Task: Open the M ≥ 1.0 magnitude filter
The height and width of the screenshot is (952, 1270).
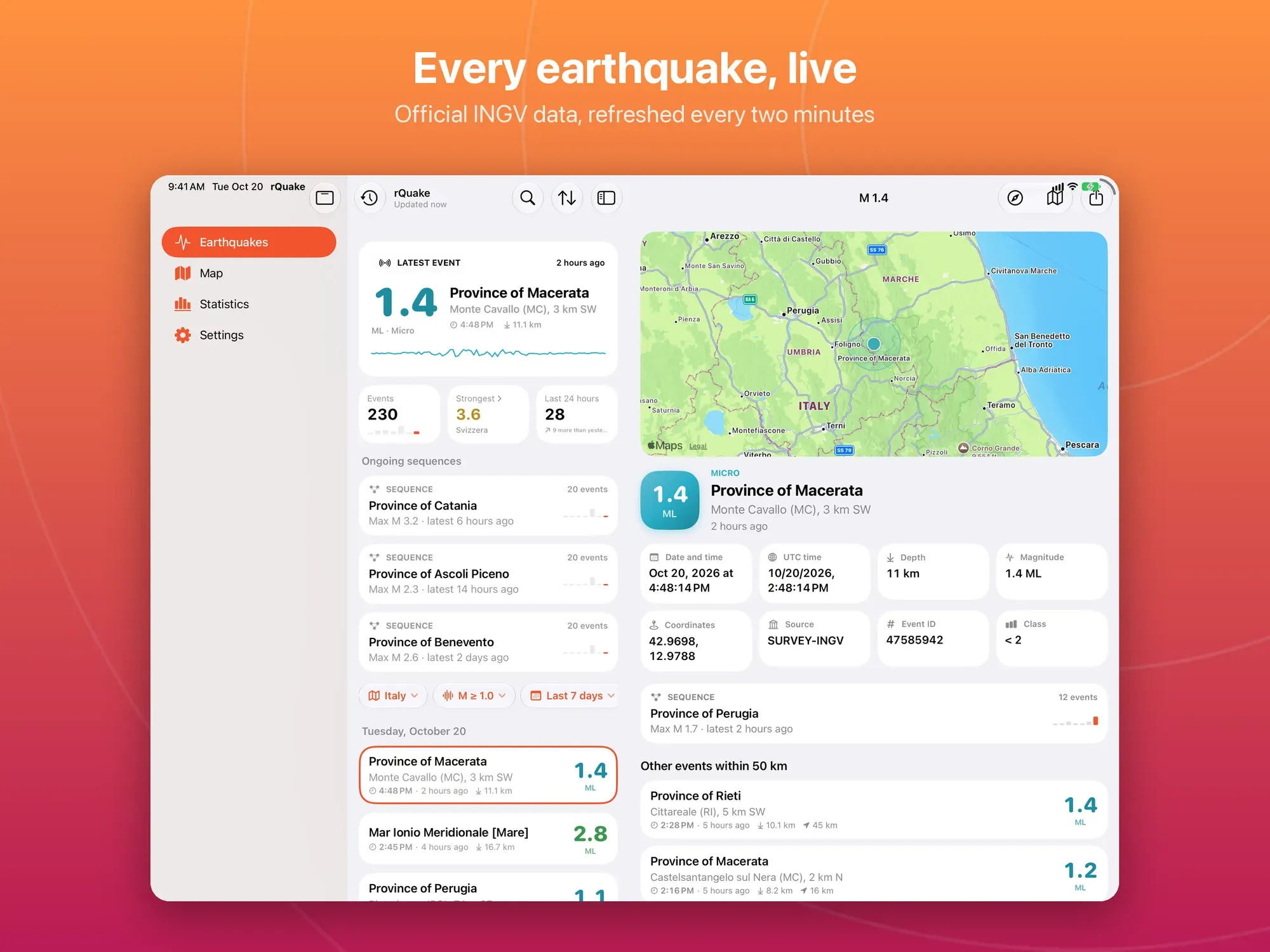Action: [474, 696]
